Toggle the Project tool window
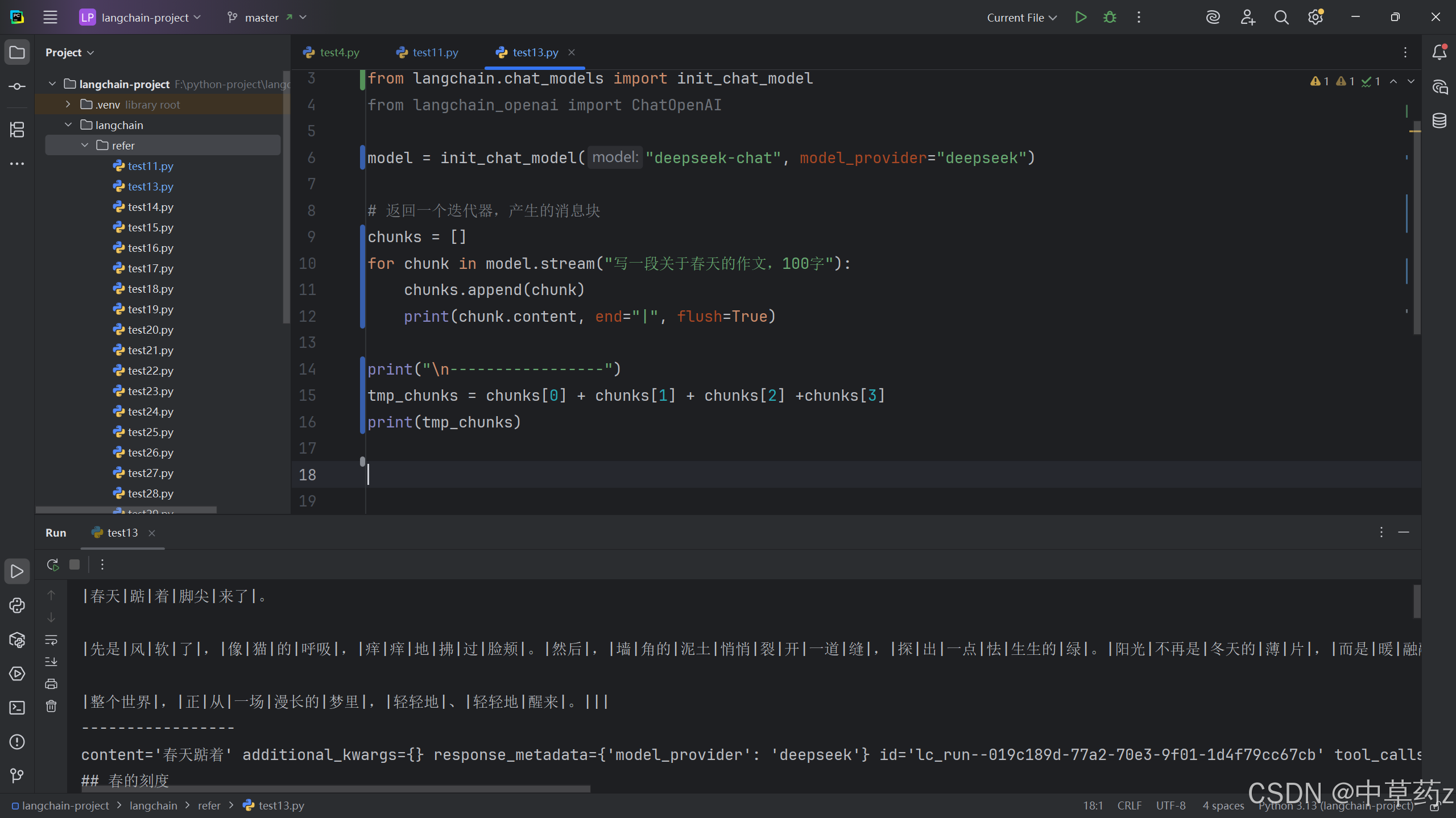Screen dimensions: 1456x818 pos(17,52)
